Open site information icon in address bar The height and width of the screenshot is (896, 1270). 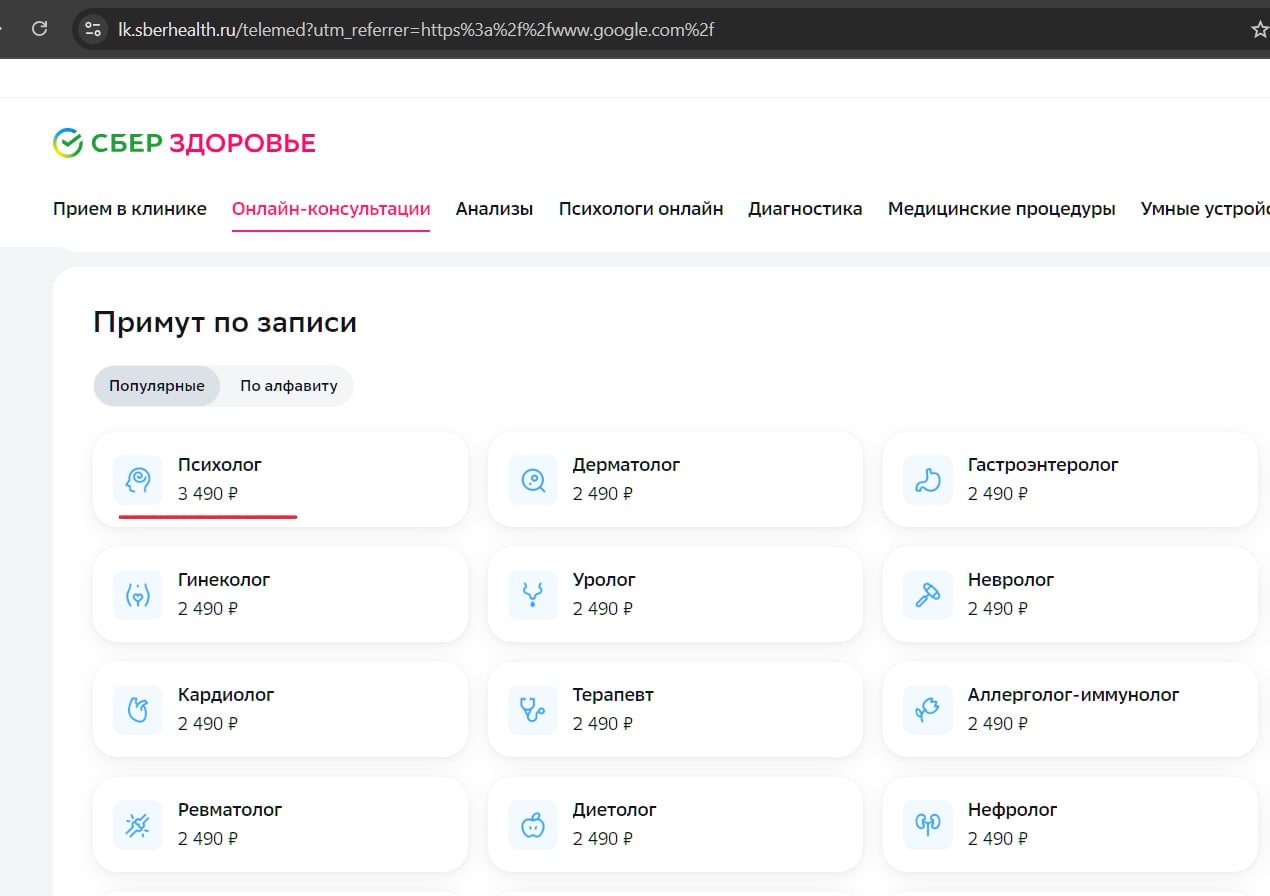click(x=93, y=29)
